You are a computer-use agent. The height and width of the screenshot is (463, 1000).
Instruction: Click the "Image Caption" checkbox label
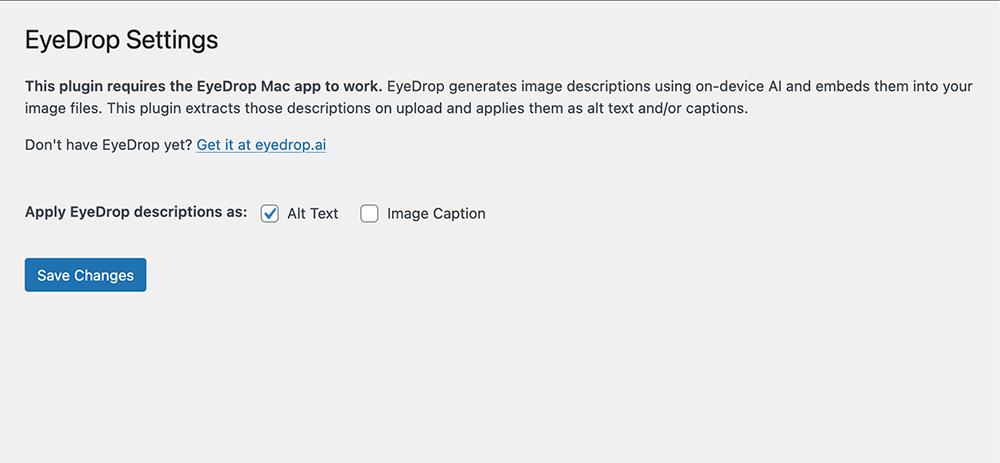[x=436, y=213]
